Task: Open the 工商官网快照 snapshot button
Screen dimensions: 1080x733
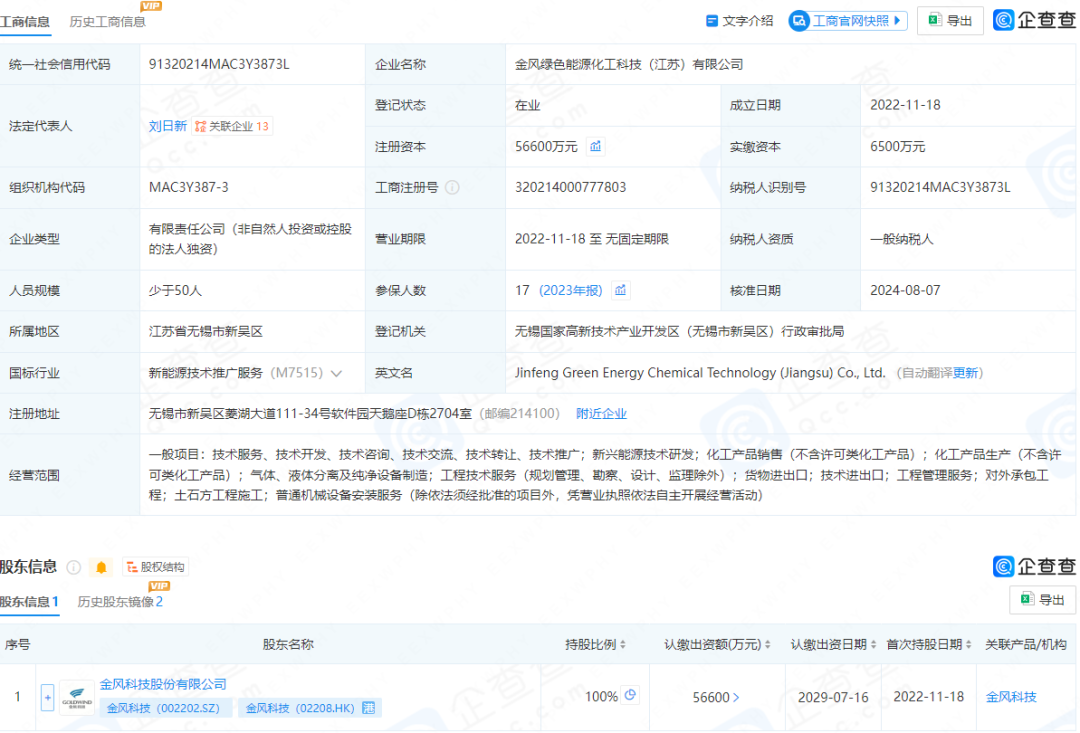Action: 848,21
